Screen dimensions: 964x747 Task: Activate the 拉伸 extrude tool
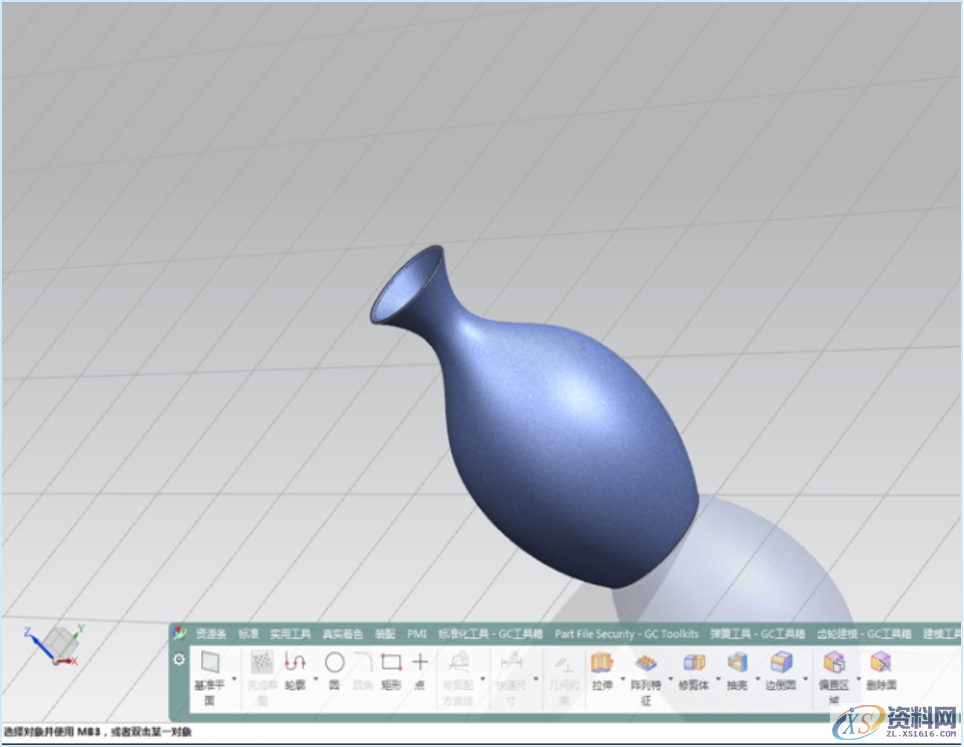601,663
